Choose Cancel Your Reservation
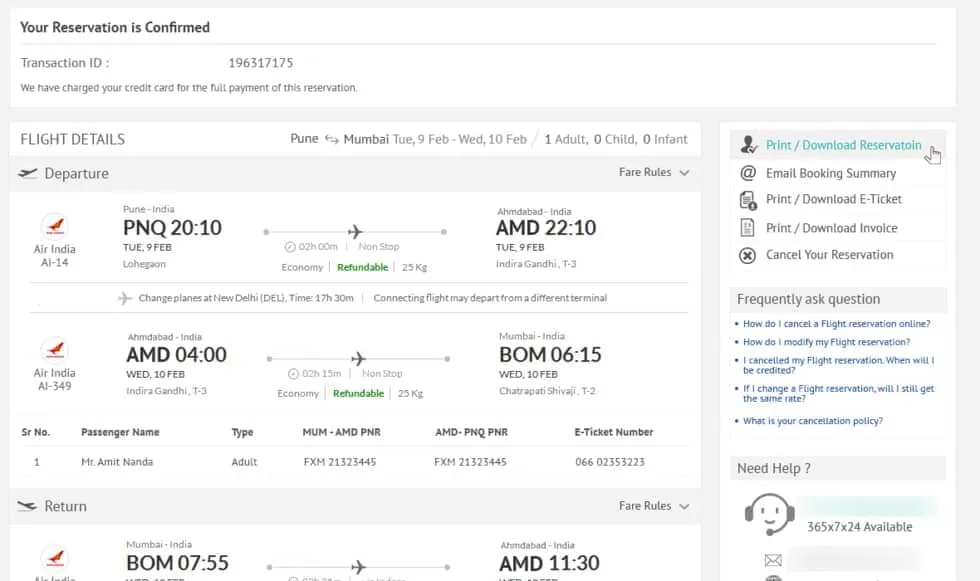Screen dimensions: 980x581 point(829,255)
